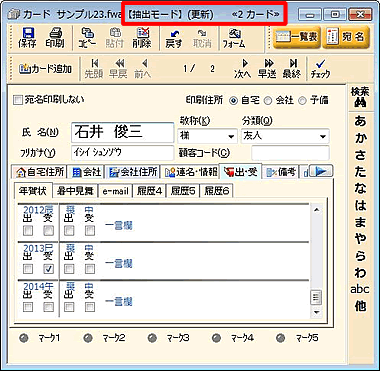Click the 次へ next card icon
Viewport: 380px width, 371px height.
pos(243,69)
